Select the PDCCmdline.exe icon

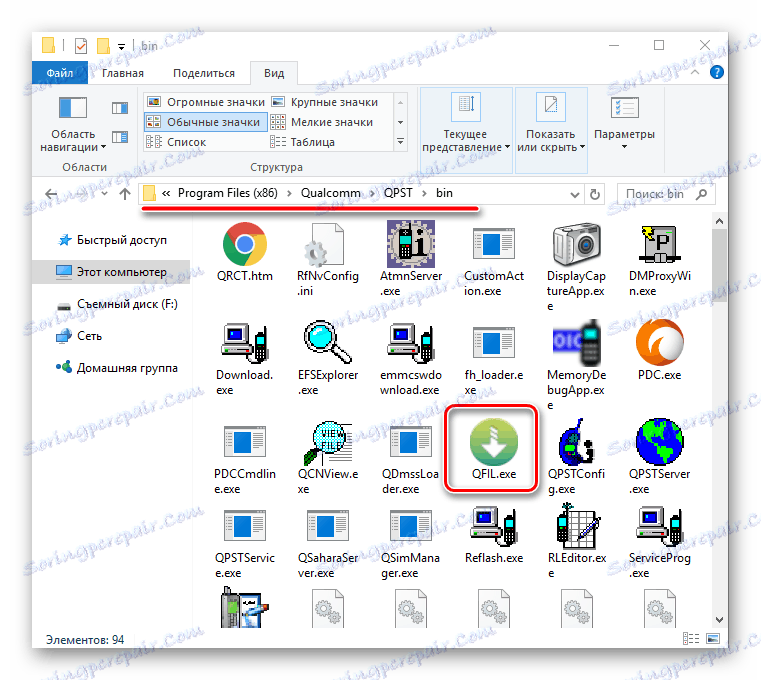pos(245,442)
